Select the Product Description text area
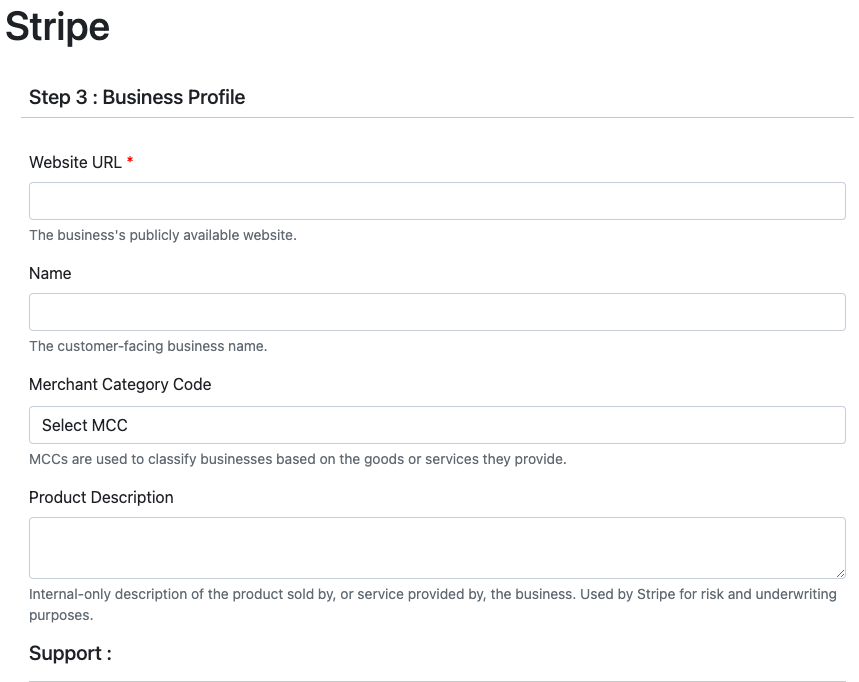 [437, 547]
